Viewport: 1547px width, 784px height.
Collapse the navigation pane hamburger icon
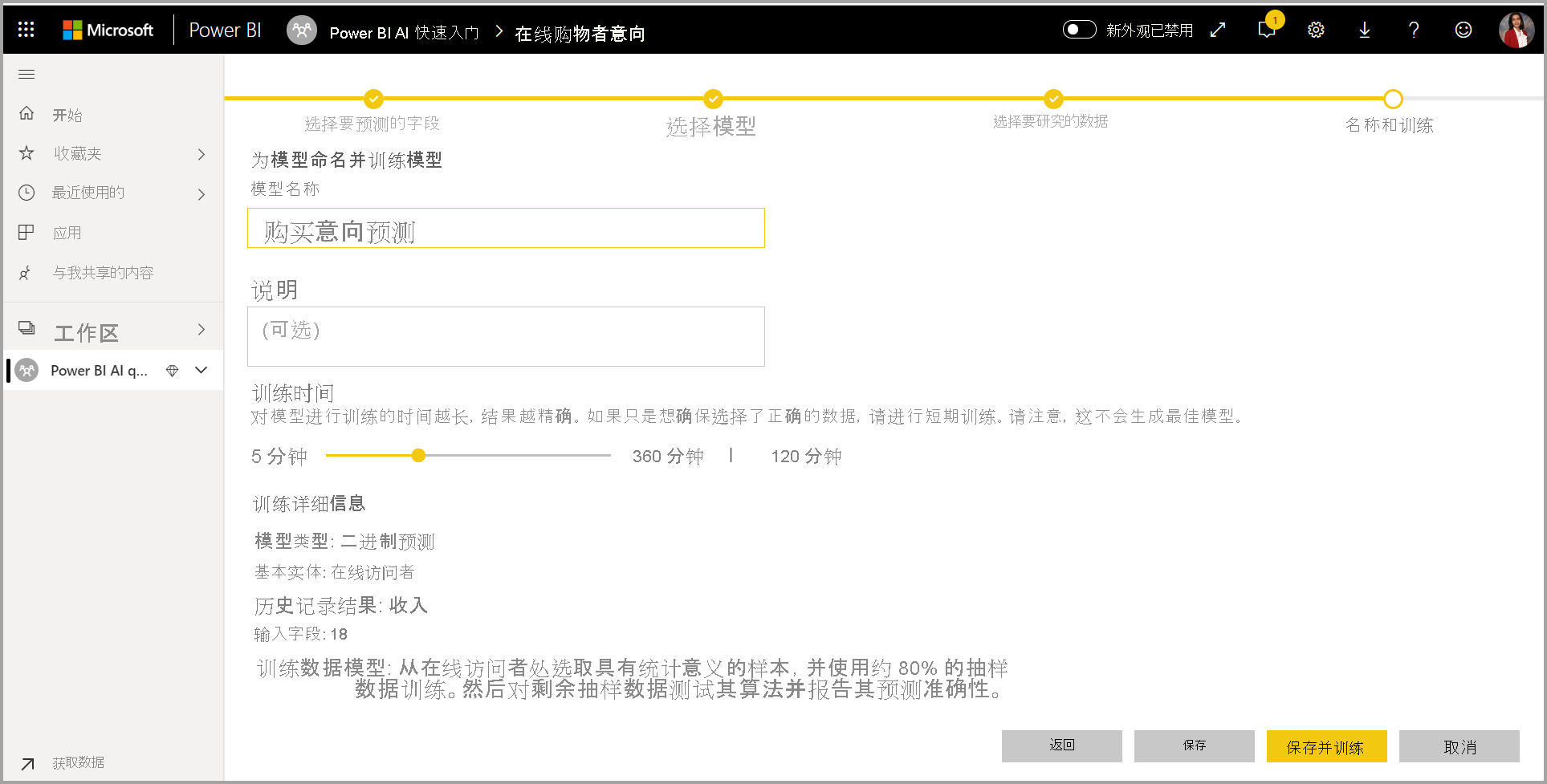click(26, 75)
